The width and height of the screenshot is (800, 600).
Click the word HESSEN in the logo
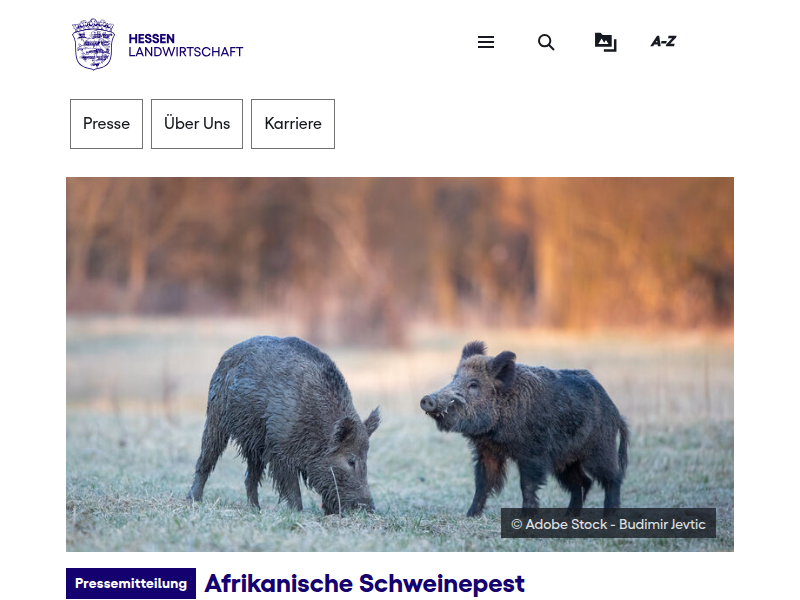(152, 39)
